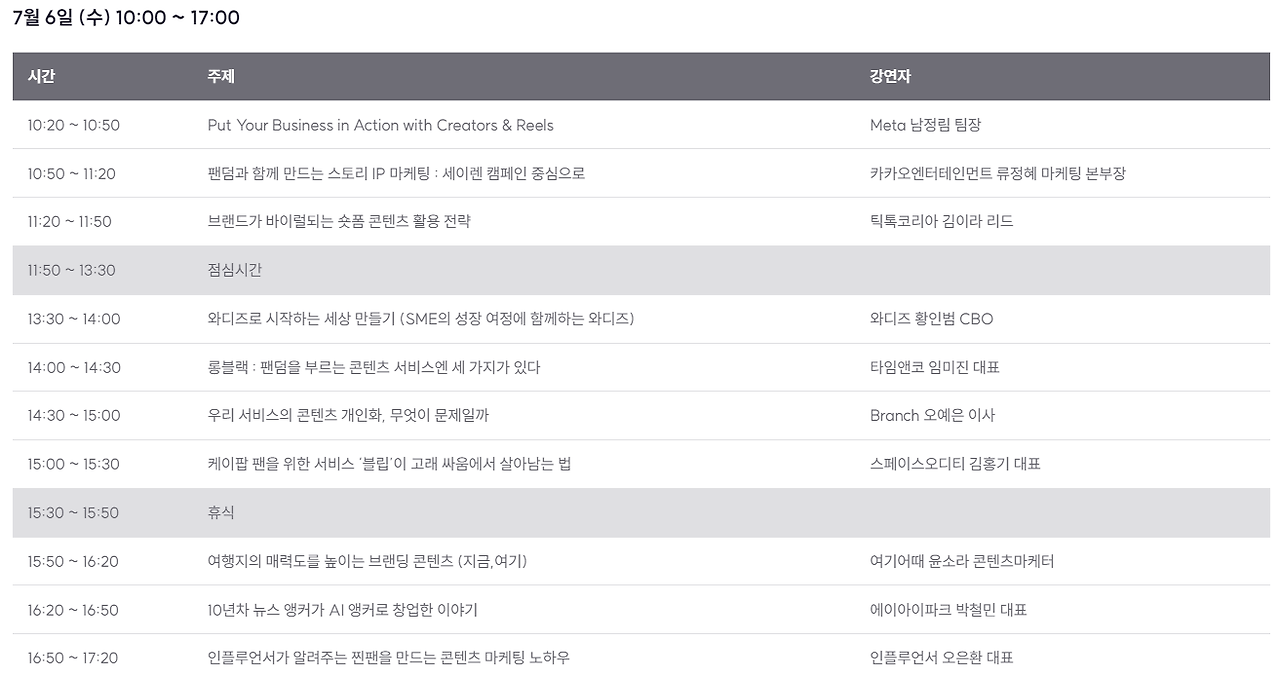Select the Put Your Business in Action session title
Image resolution: width=1280 pixels, height=677 pixels.
380,125
